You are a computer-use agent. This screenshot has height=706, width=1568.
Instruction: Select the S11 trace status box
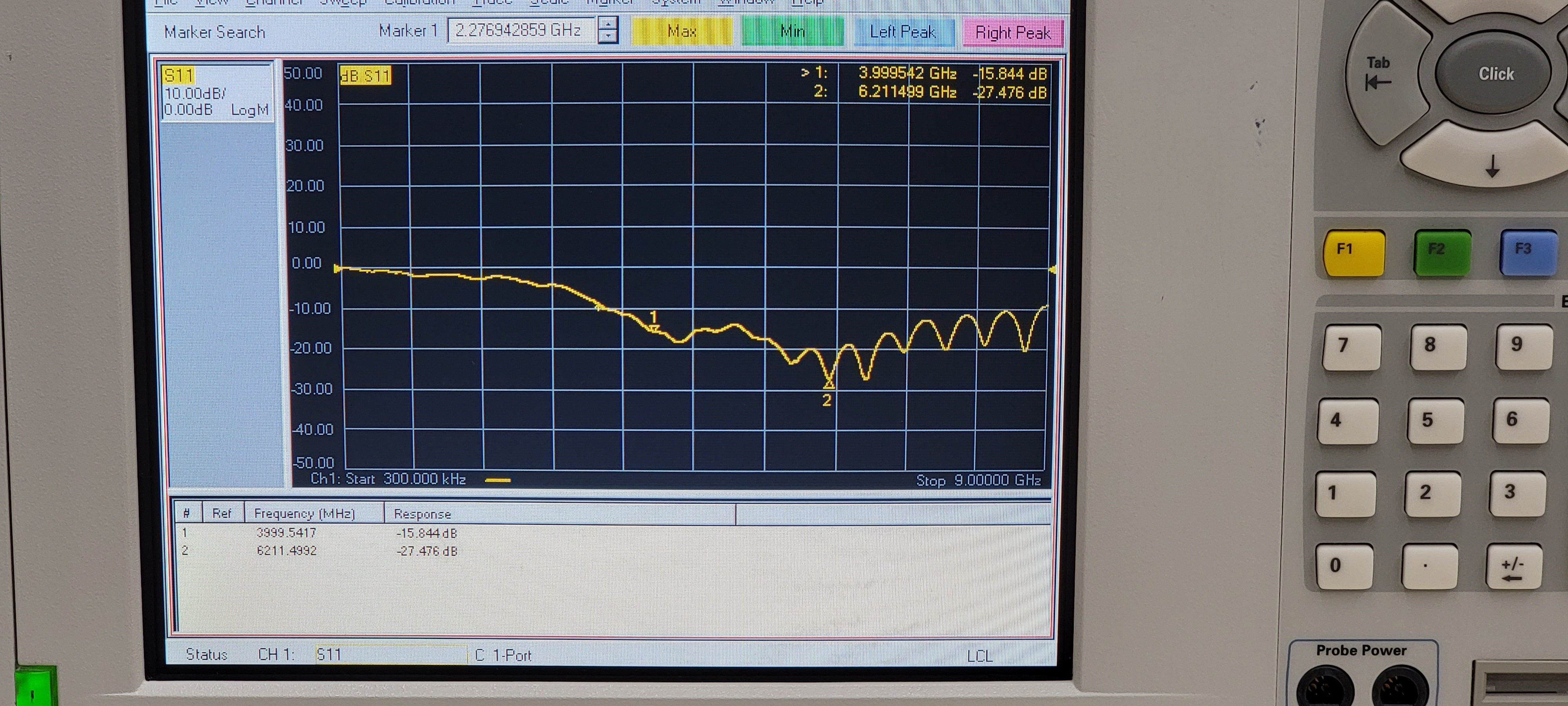pos(216,93)
